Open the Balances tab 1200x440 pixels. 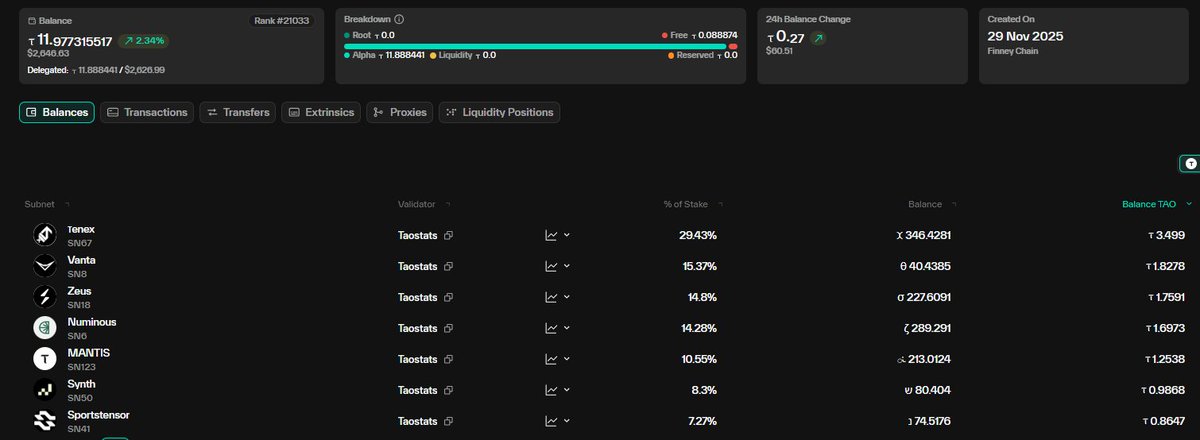click(x=56, y=112)
